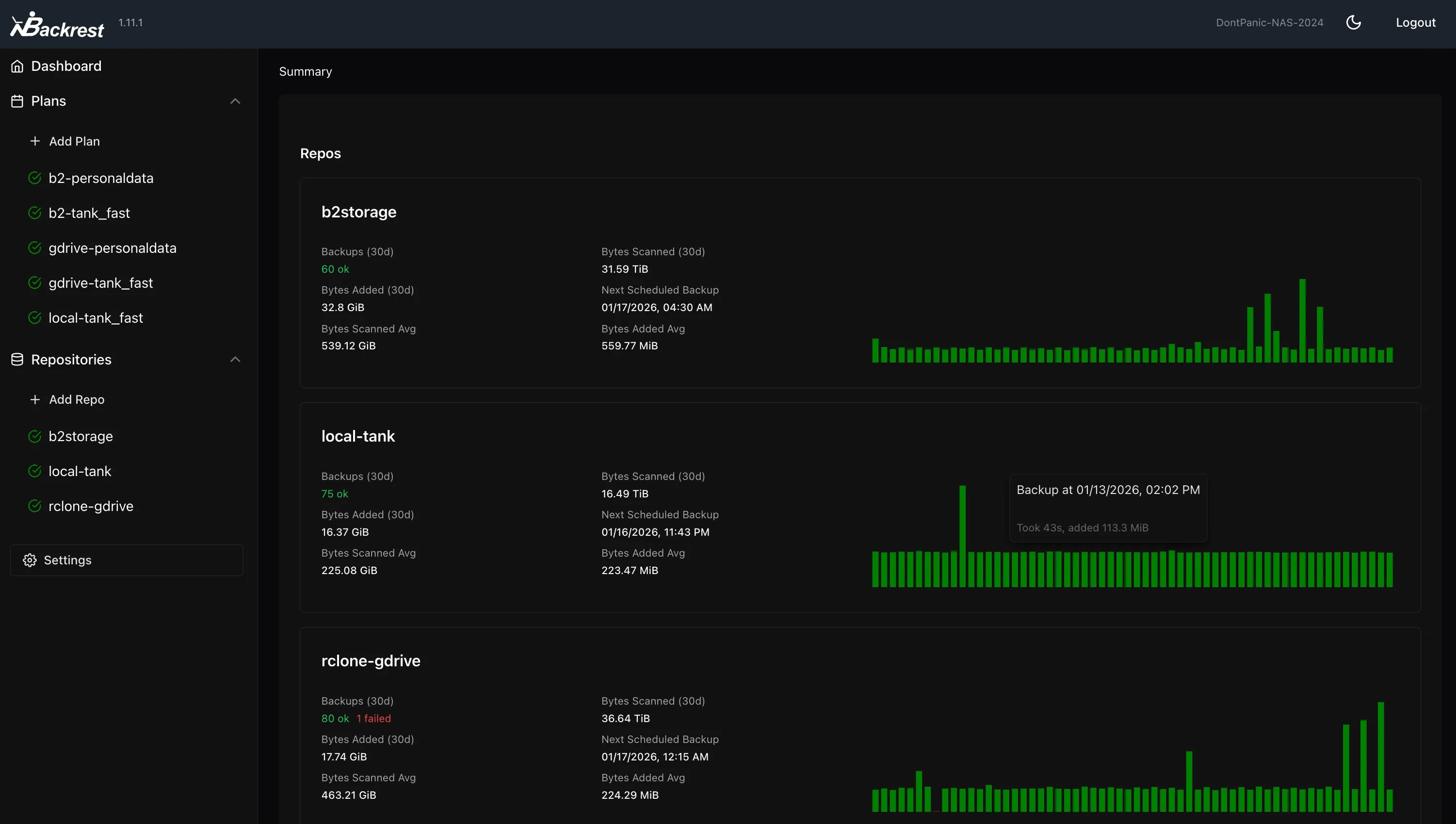Click the status icon beside local-tank_fast
1456x824 pixels.
(x=35, y=318)
